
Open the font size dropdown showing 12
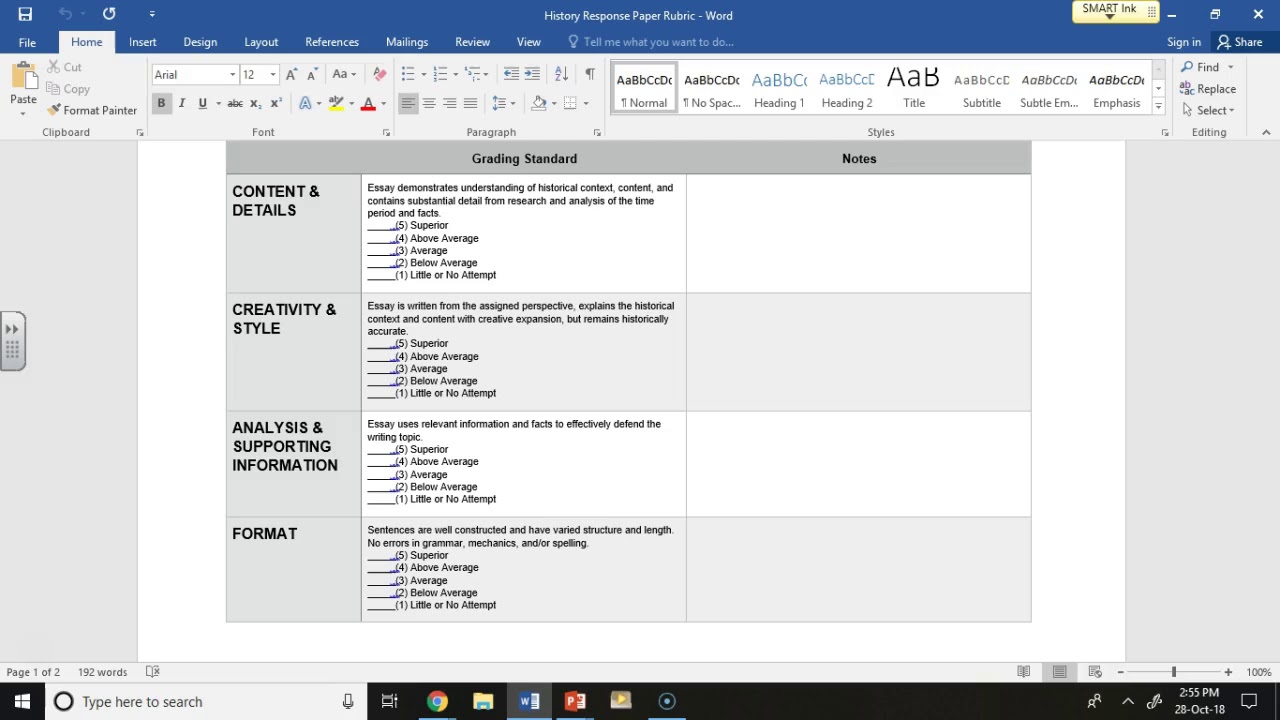pyautogui.click(x=272, y=75)
